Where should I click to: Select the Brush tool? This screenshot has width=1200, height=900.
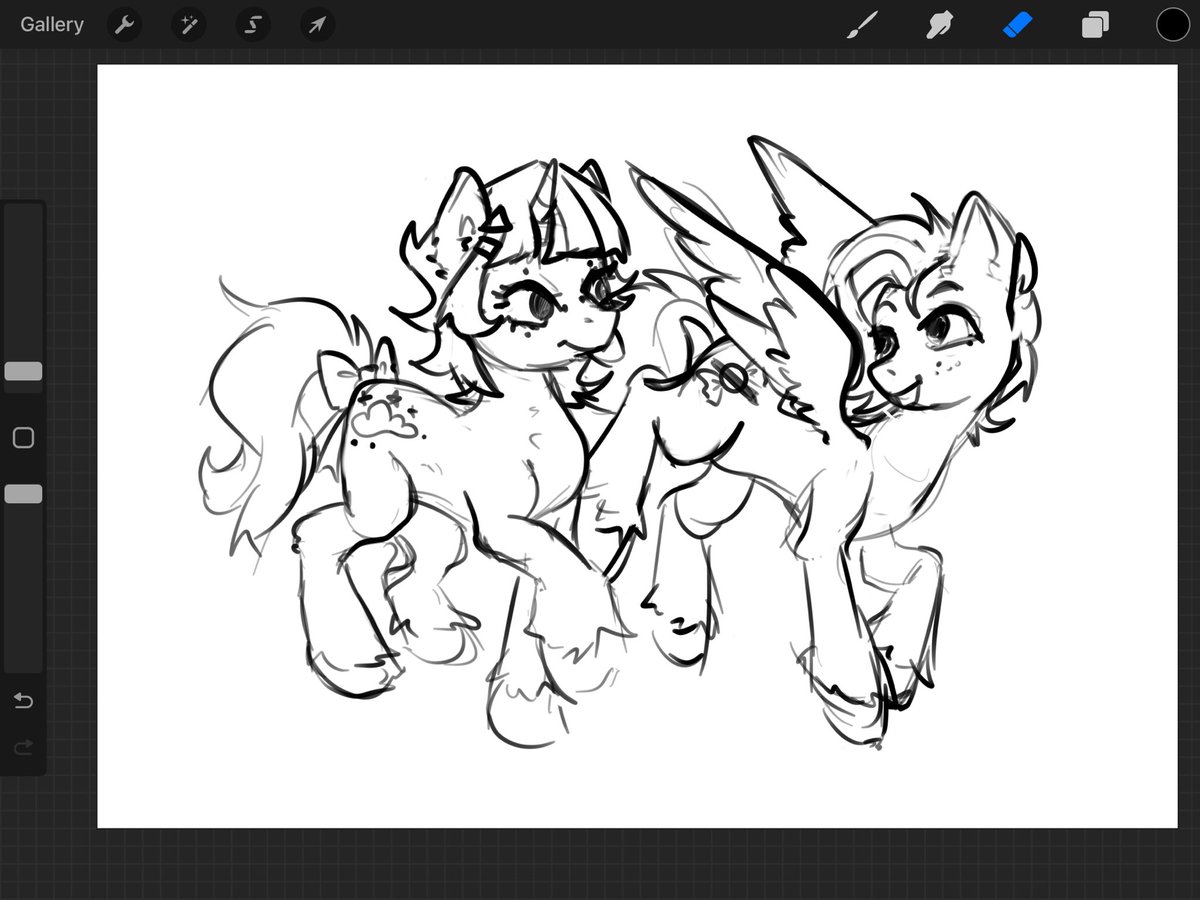860,25
